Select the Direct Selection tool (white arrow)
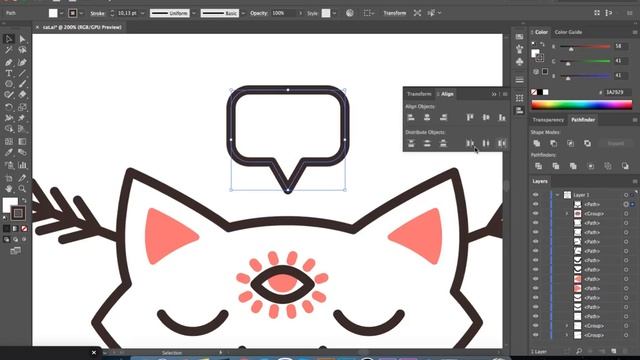This screenshot has height=360, width=640. (x=22, y=39)
